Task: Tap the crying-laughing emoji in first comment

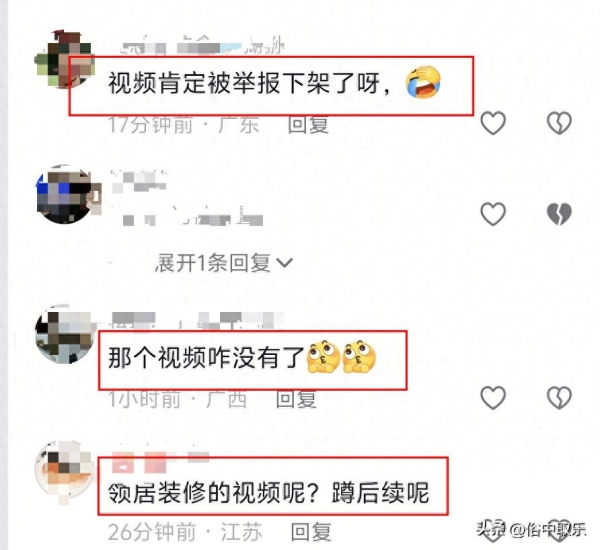Action: (x=423, y=82)
